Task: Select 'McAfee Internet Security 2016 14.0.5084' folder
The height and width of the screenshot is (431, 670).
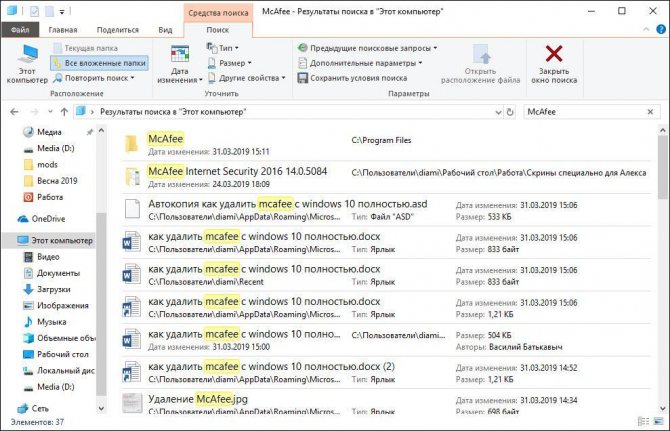Action: [387, 177]
